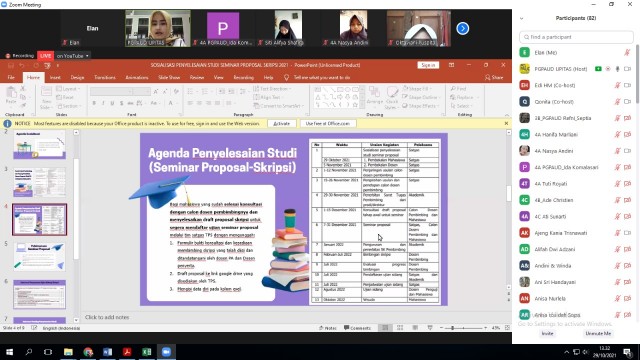Click the lightbulb Tell me search
The height and width of the screenshot is (360, 640).
pos(287,78)
